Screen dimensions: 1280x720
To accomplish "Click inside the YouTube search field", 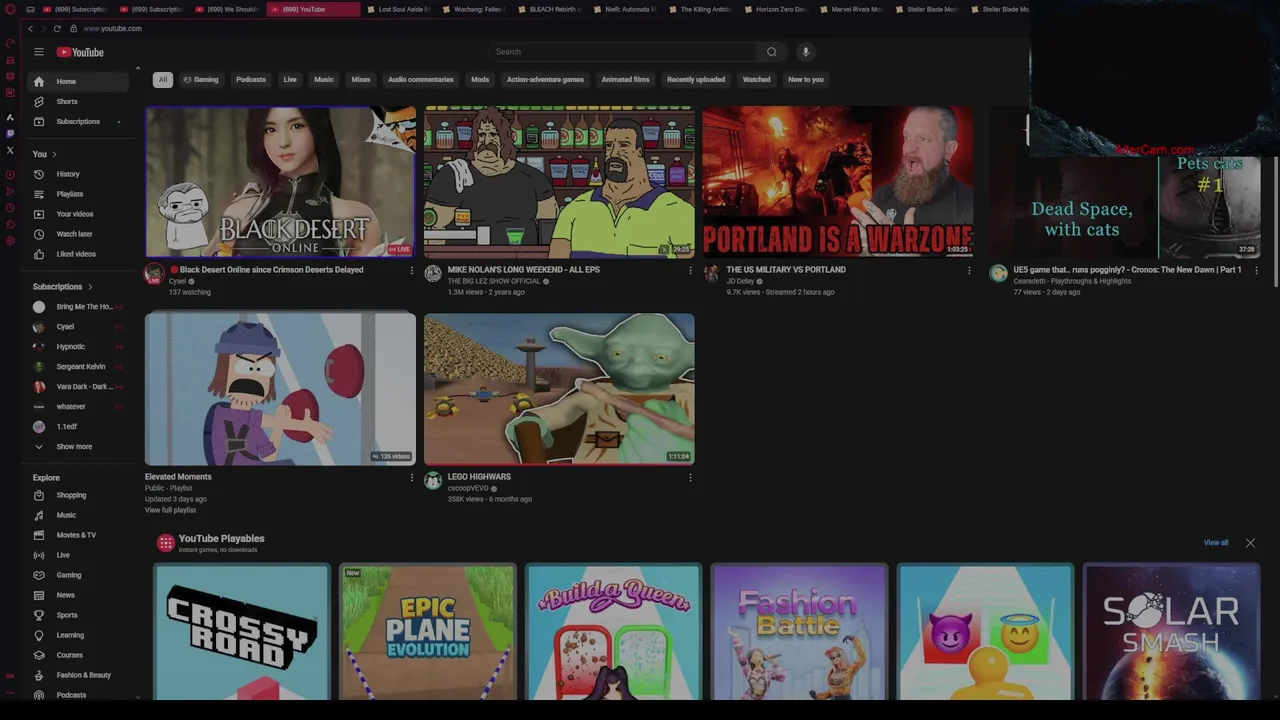I will (623, 52).
